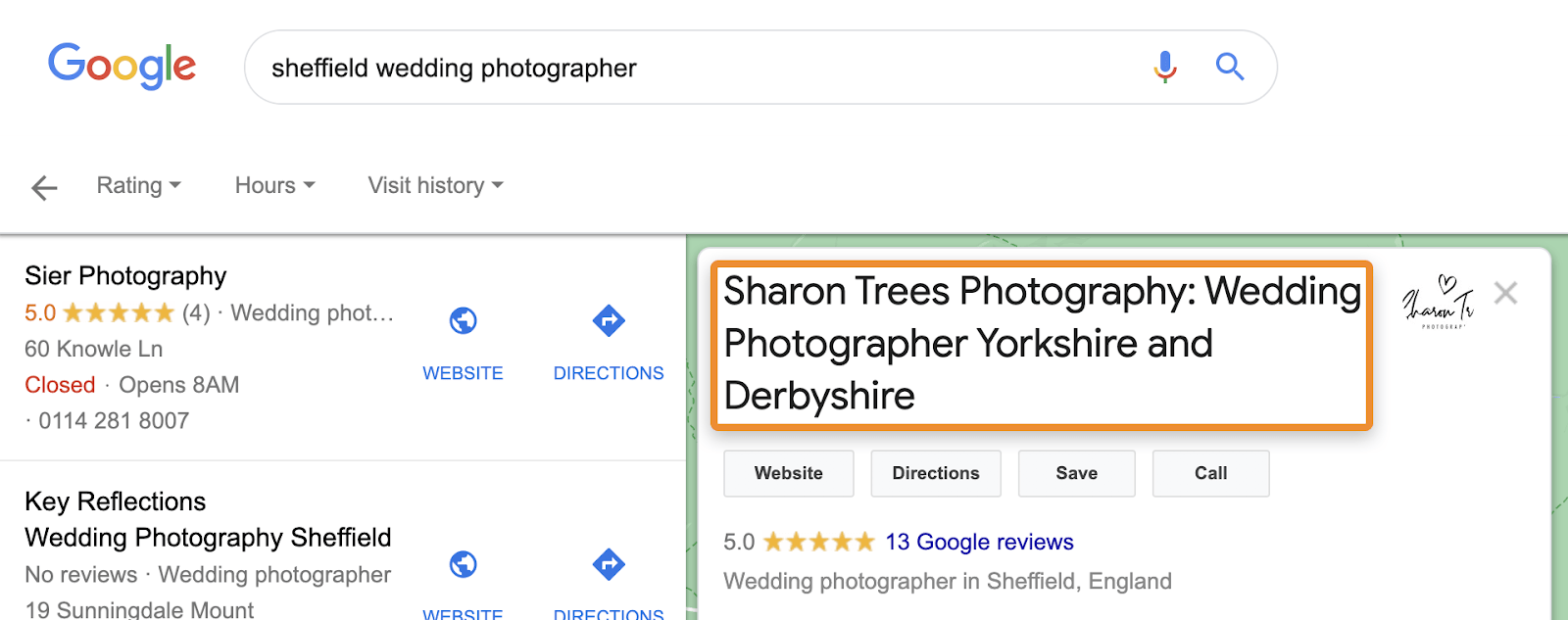Select the Sier Photography listing title
The image size is (1568, 620).
pyautogui.click(x=125, y=276)
